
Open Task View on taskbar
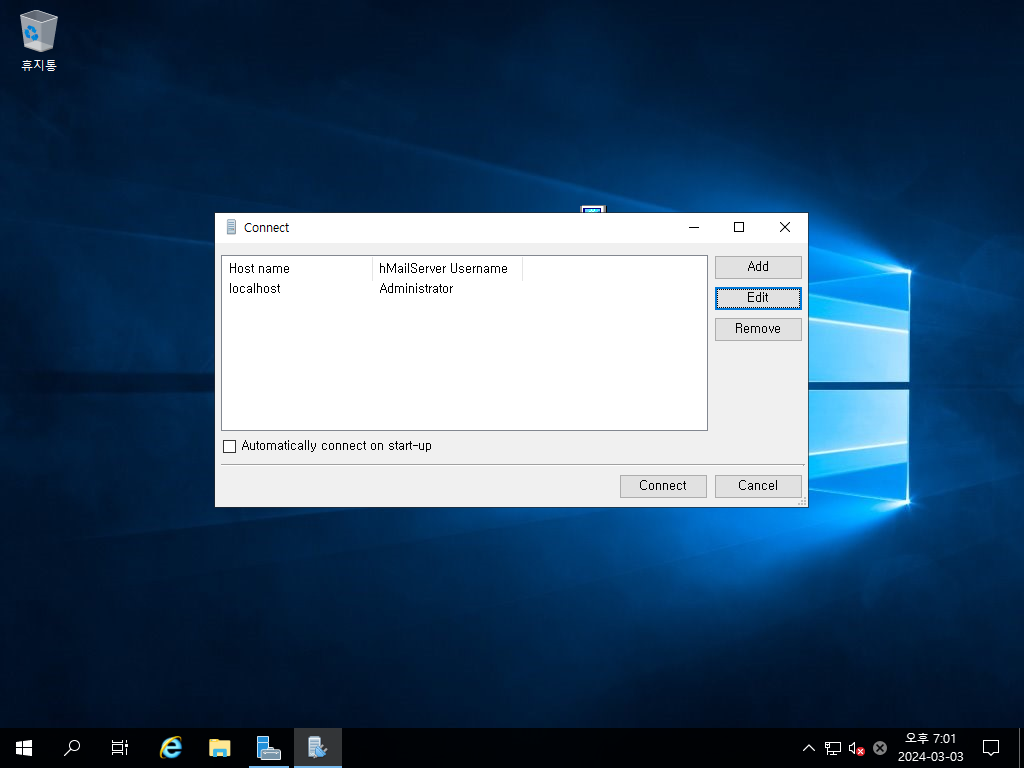pos(120,748)
